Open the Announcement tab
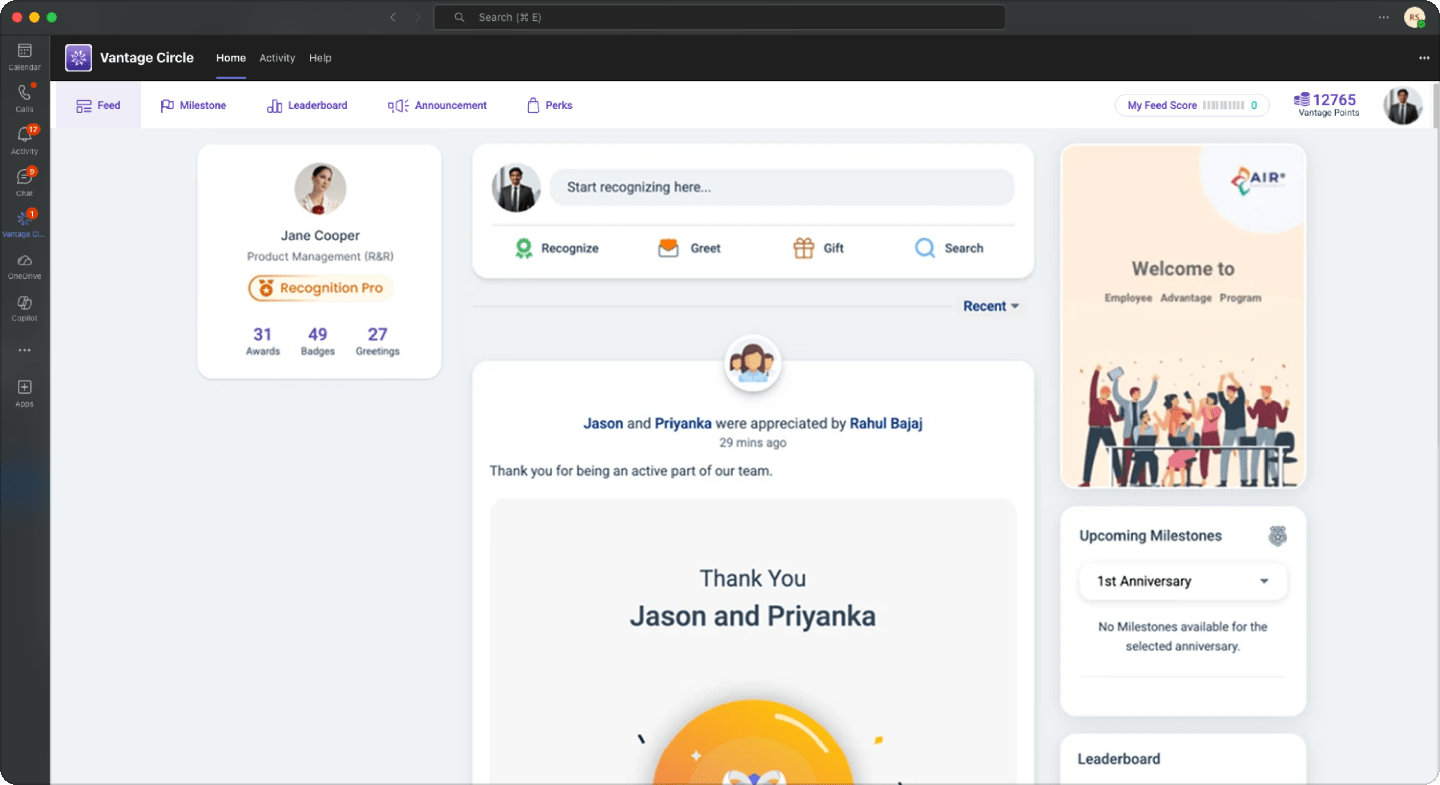Screen dimensions: 1440x785 point(437,105)
